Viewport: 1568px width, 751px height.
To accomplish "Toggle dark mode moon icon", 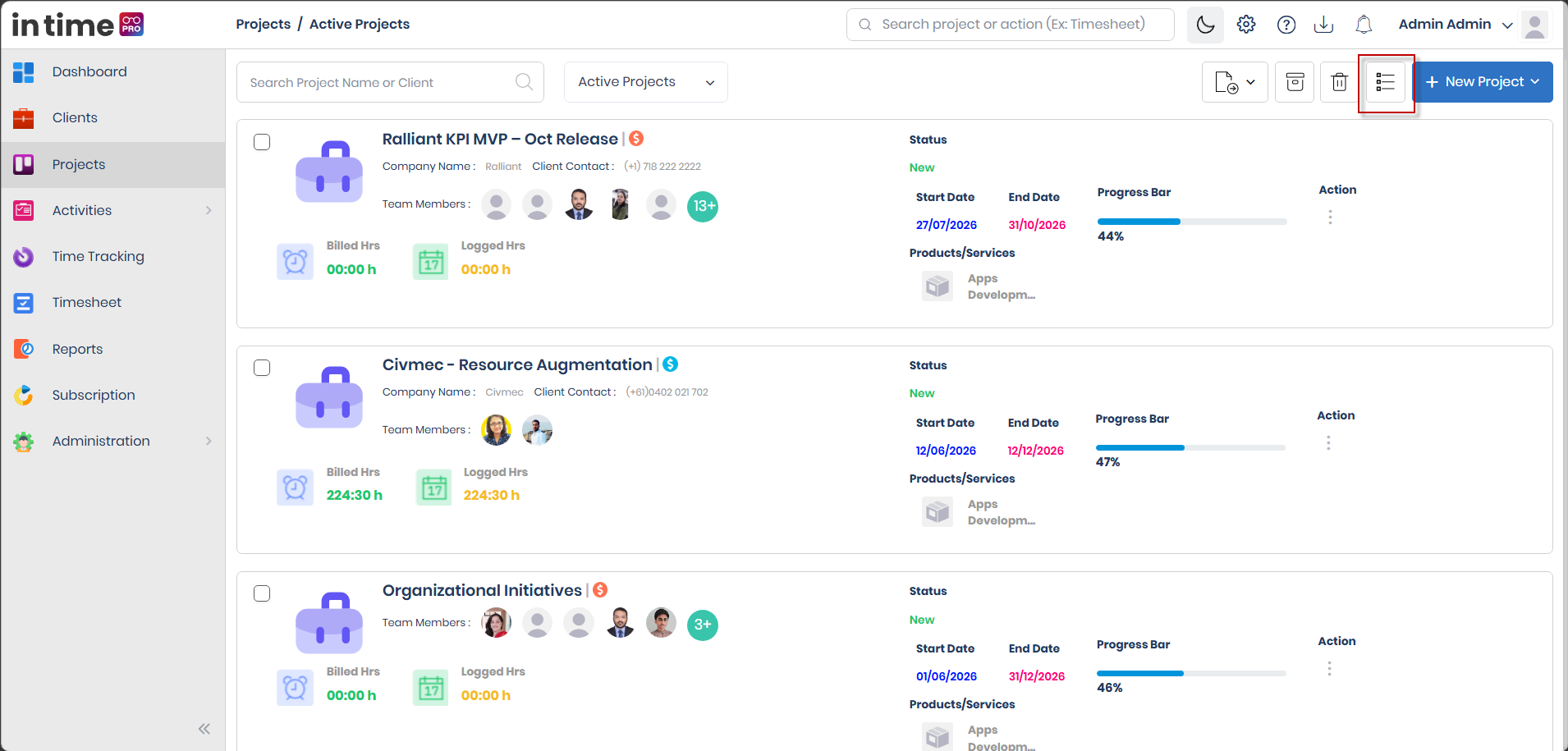I will coord(1205,25).
